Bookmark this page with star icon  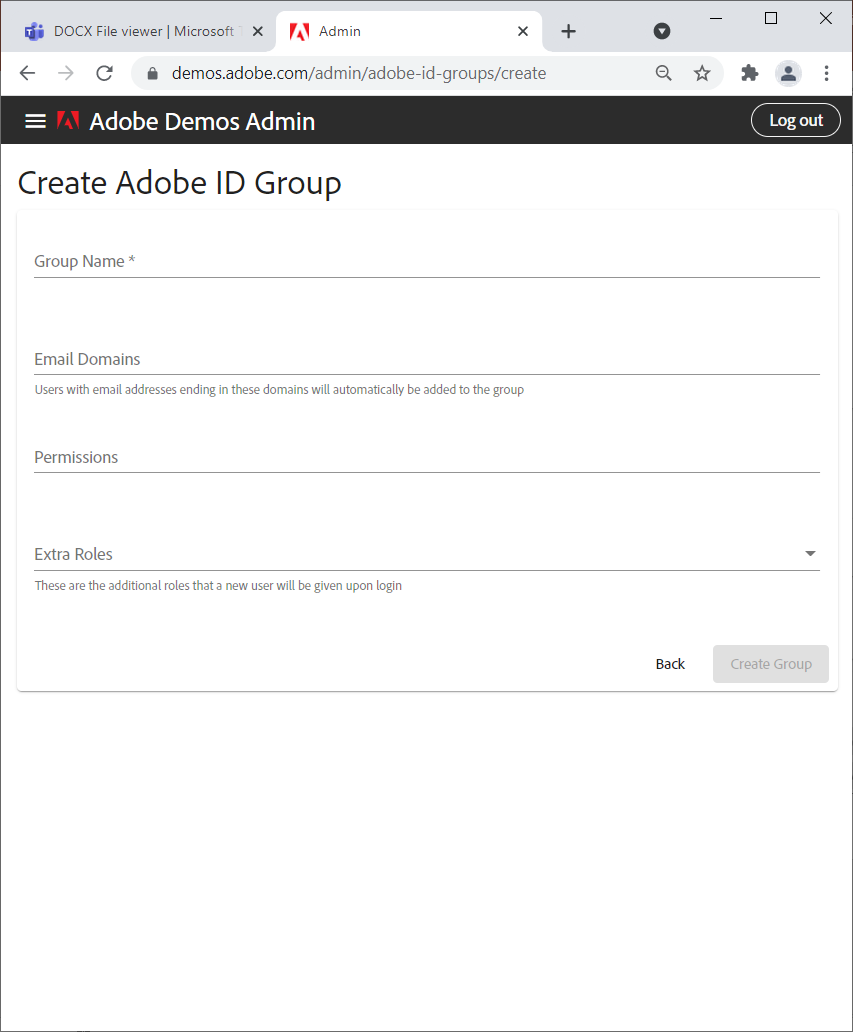[702, 73]
